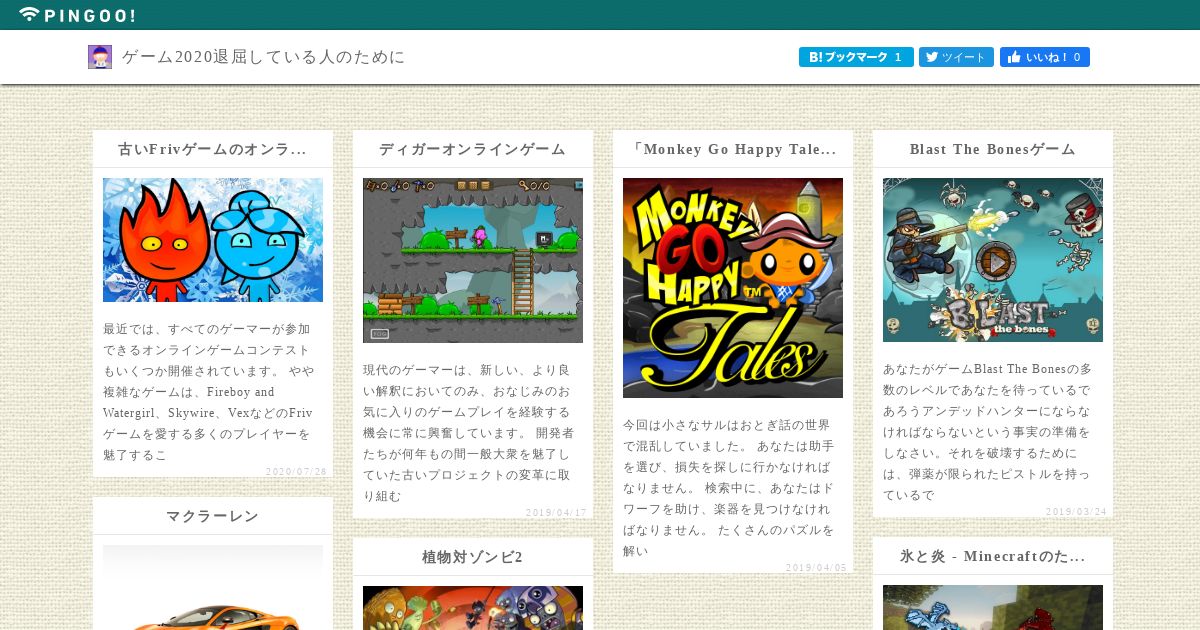Open post 古いFrivゲームのオンラ...
Viewport: 1200px width, 630px height.
pos(212,149)
